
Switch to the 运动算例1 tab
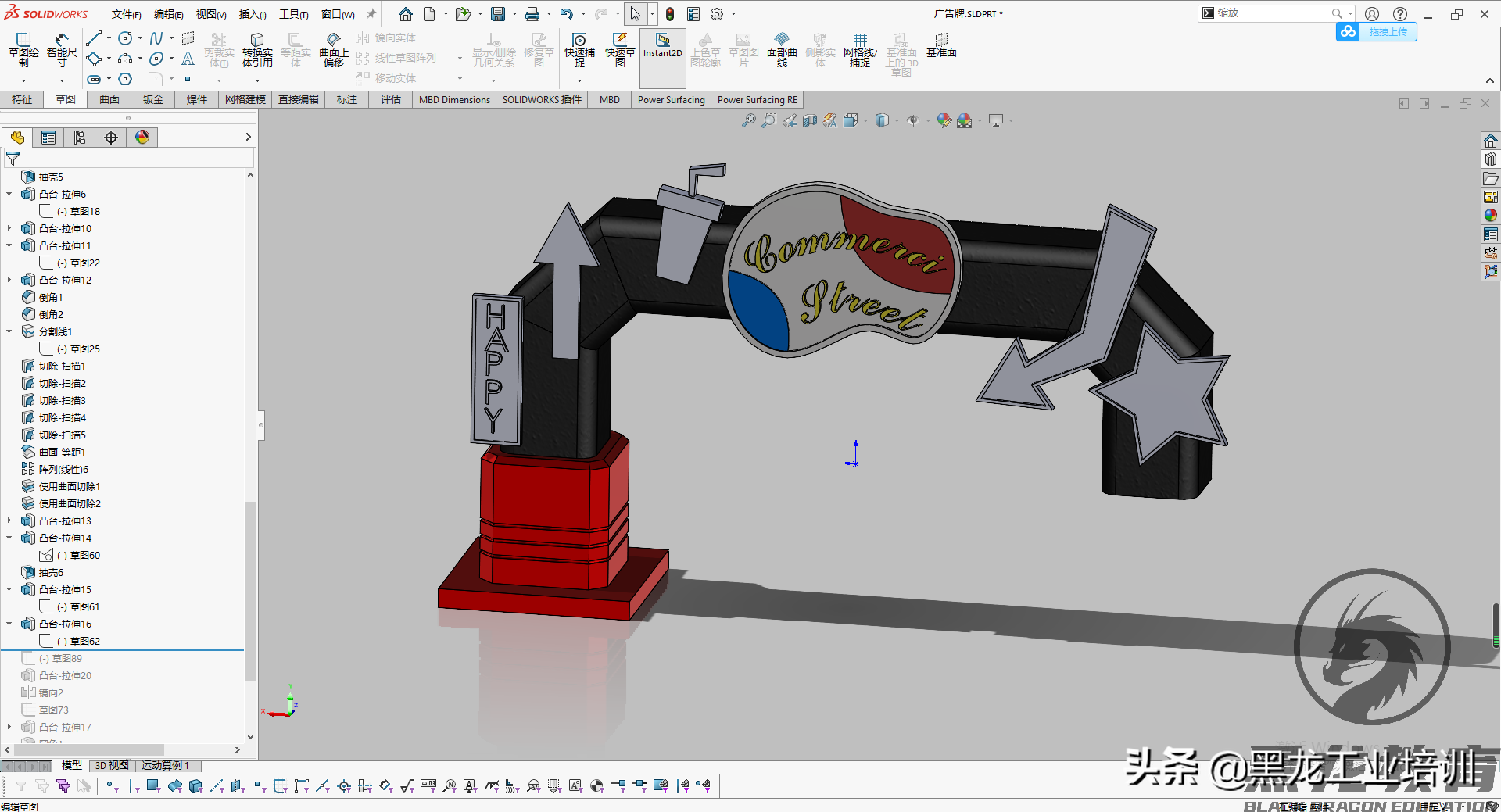[x=166, y=765]
